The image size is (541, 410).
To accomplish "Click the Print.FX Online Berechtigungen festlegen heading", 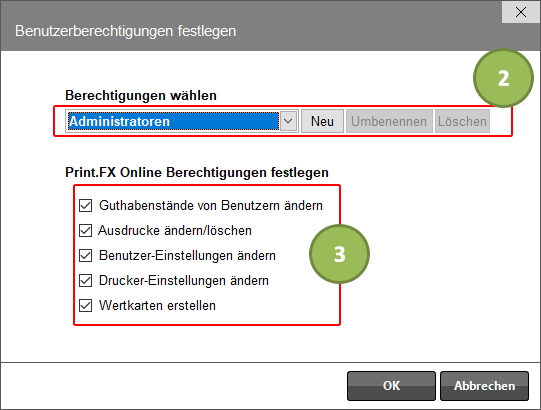I will (x=197, y=172).
